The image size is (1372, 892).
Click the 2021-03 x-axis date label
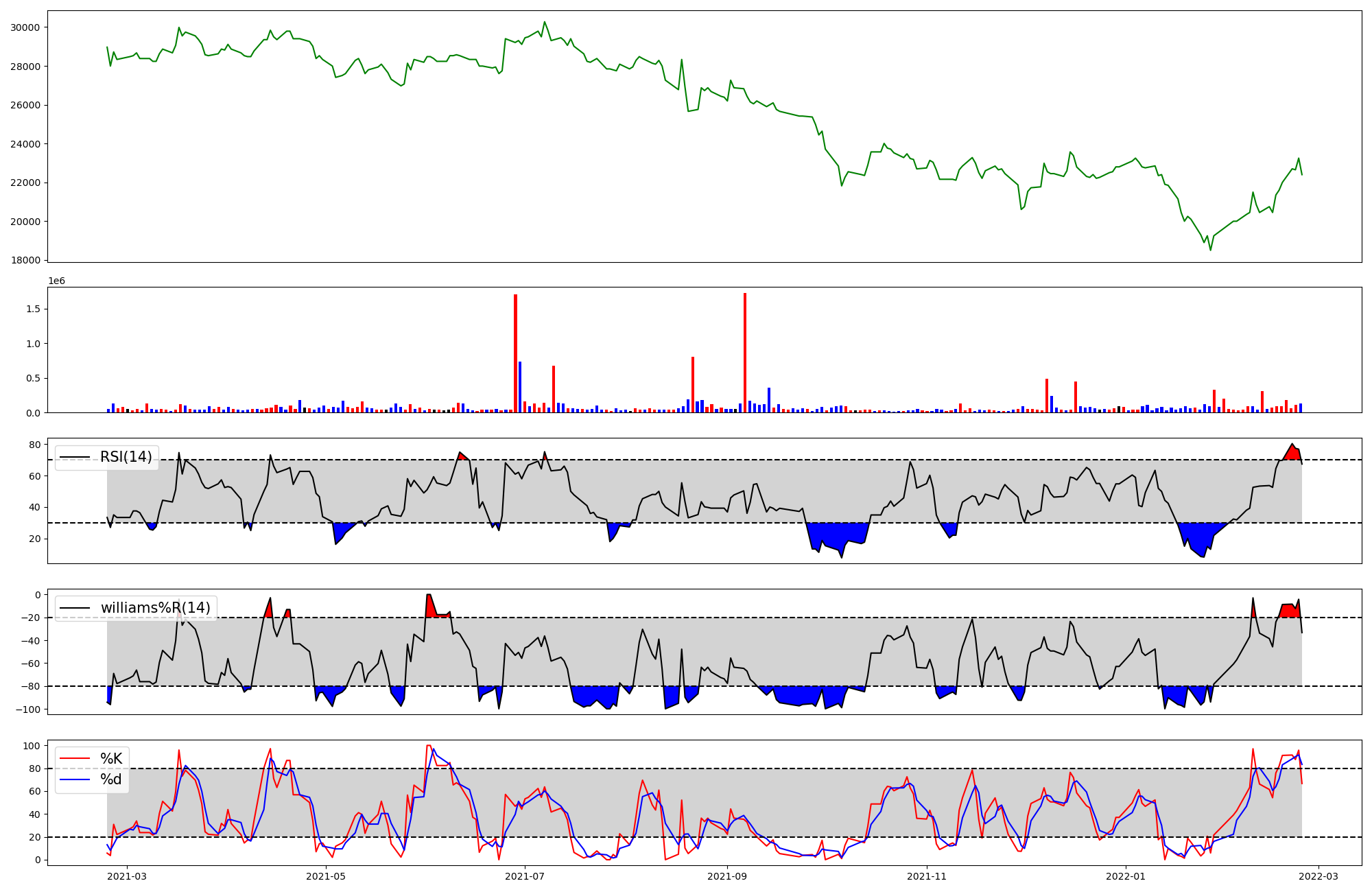(x=127, y=876)
